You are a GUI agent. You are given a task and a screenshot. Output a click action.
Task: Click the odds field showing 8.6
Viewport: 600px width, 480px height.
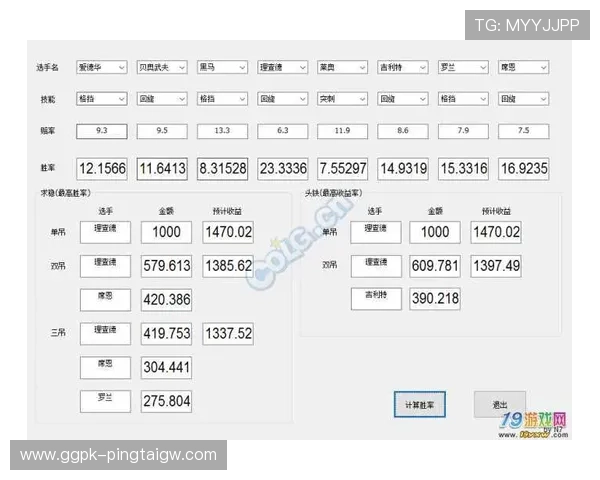coord(403,131)
